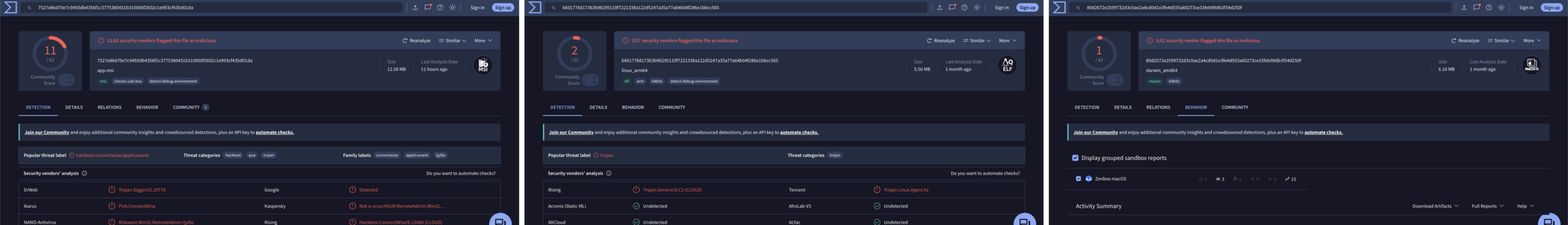Viewport: 1568px width, 225px height.
Task: Open automate checks link in app.msi window
Action: (x=274, y=132)
